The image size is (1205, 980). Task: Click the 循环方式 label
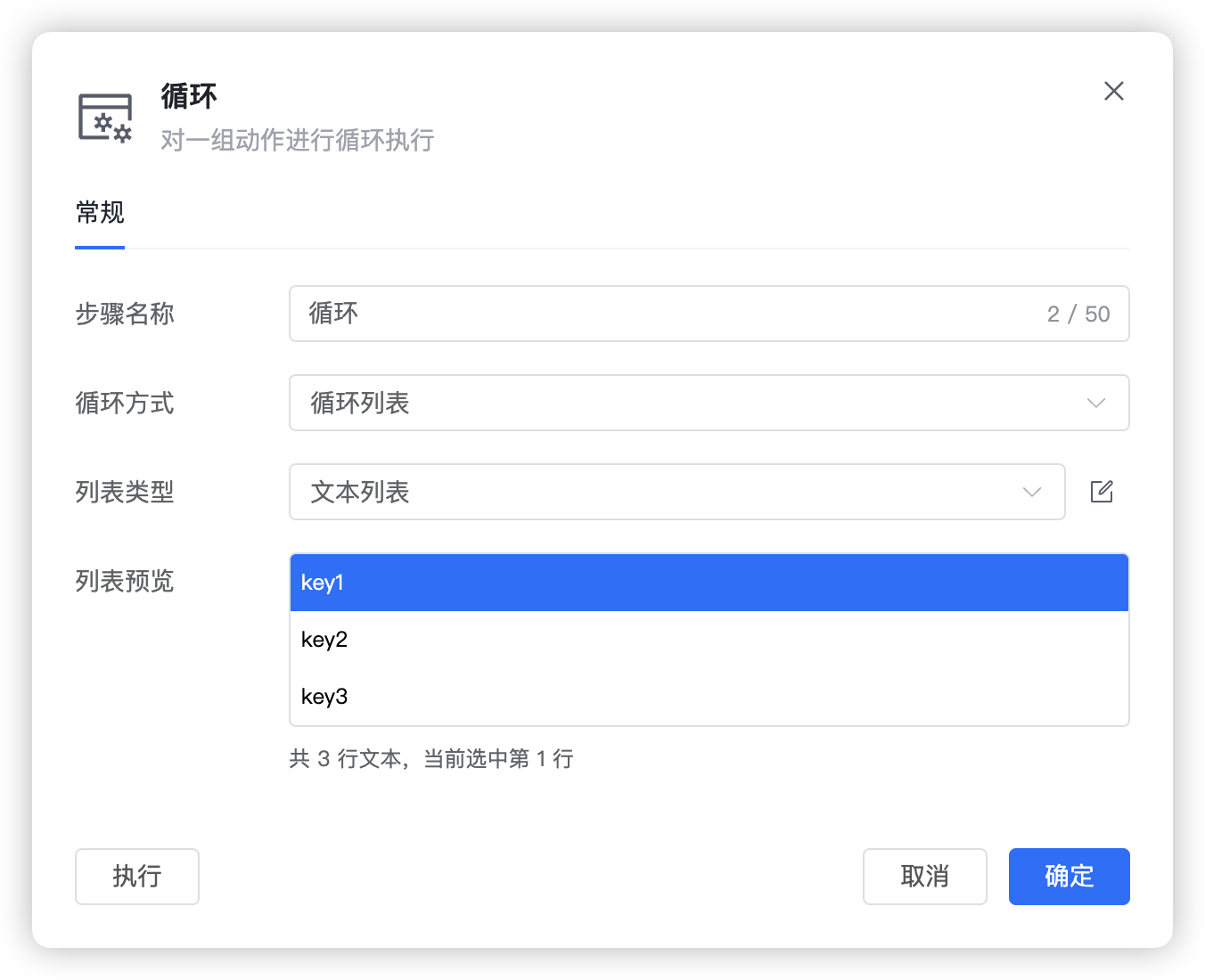pos(125,403)
